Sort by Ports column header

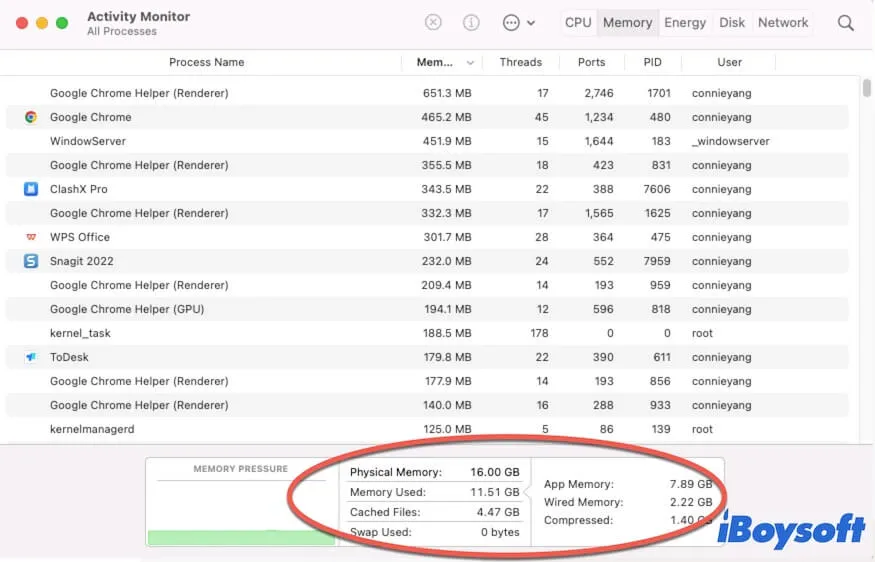coord(591,62)
